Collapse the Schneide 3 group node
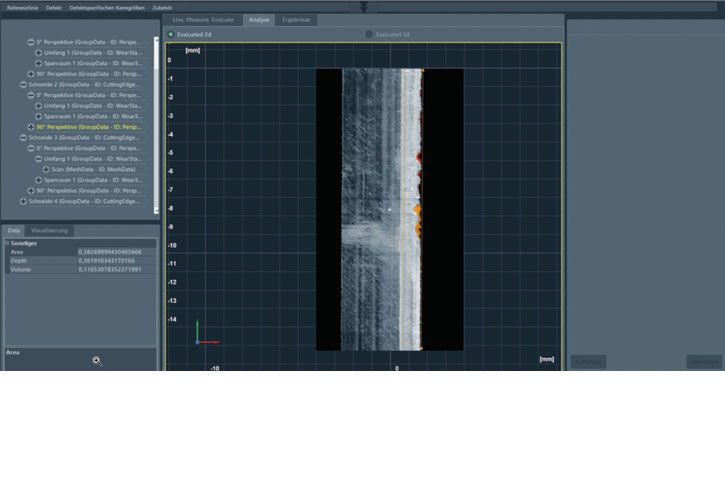Viewport: 725px width, 480px height. point(23,138)
